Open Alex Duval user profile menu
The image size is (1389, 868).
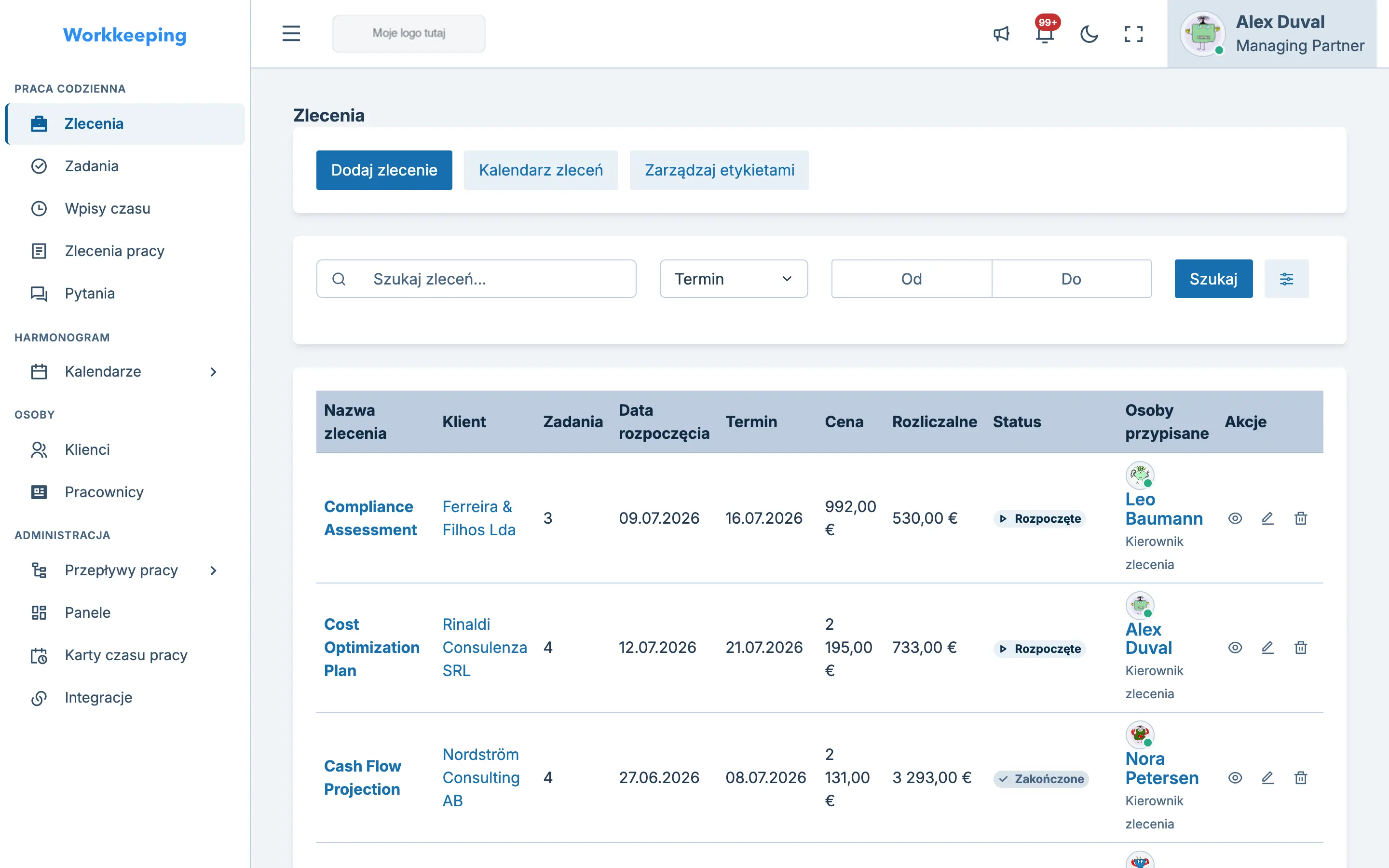1272,34
